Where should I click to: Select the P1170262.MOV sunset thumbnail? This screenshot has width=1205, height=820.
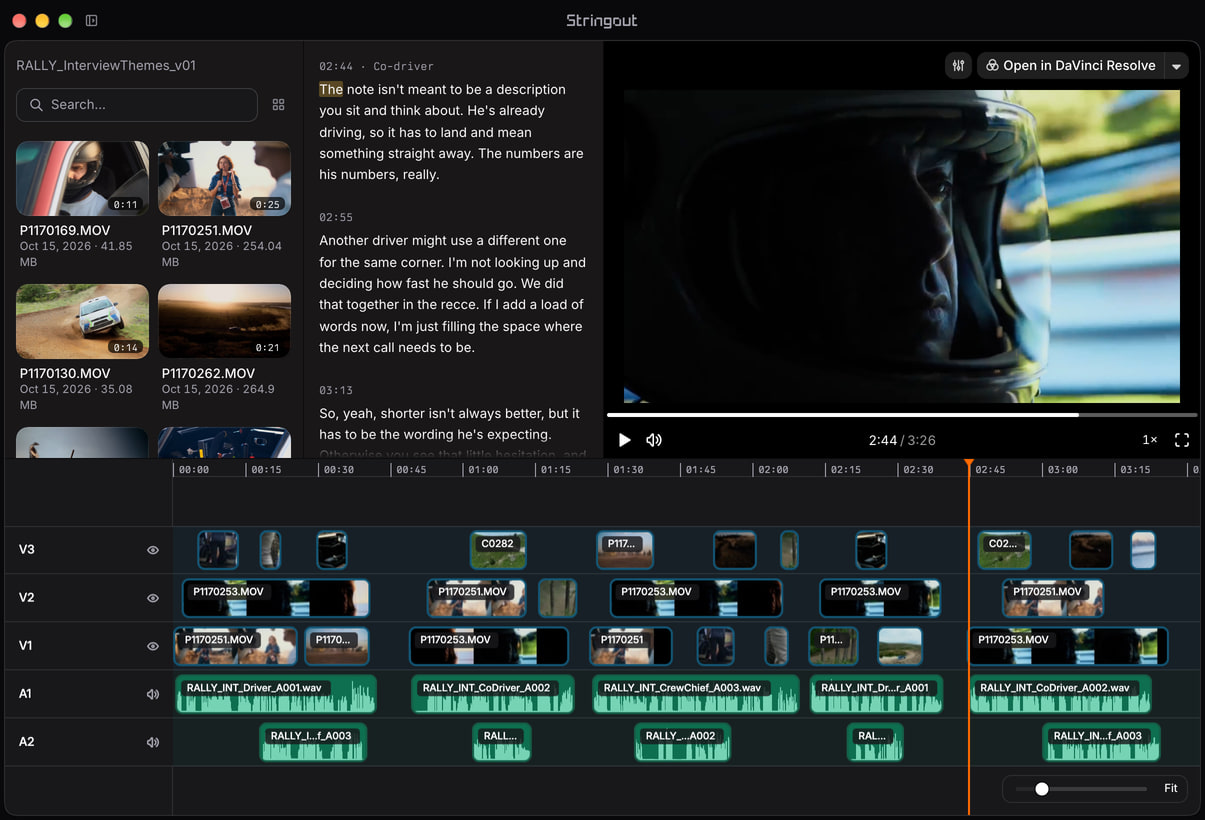tap(224, 321)
